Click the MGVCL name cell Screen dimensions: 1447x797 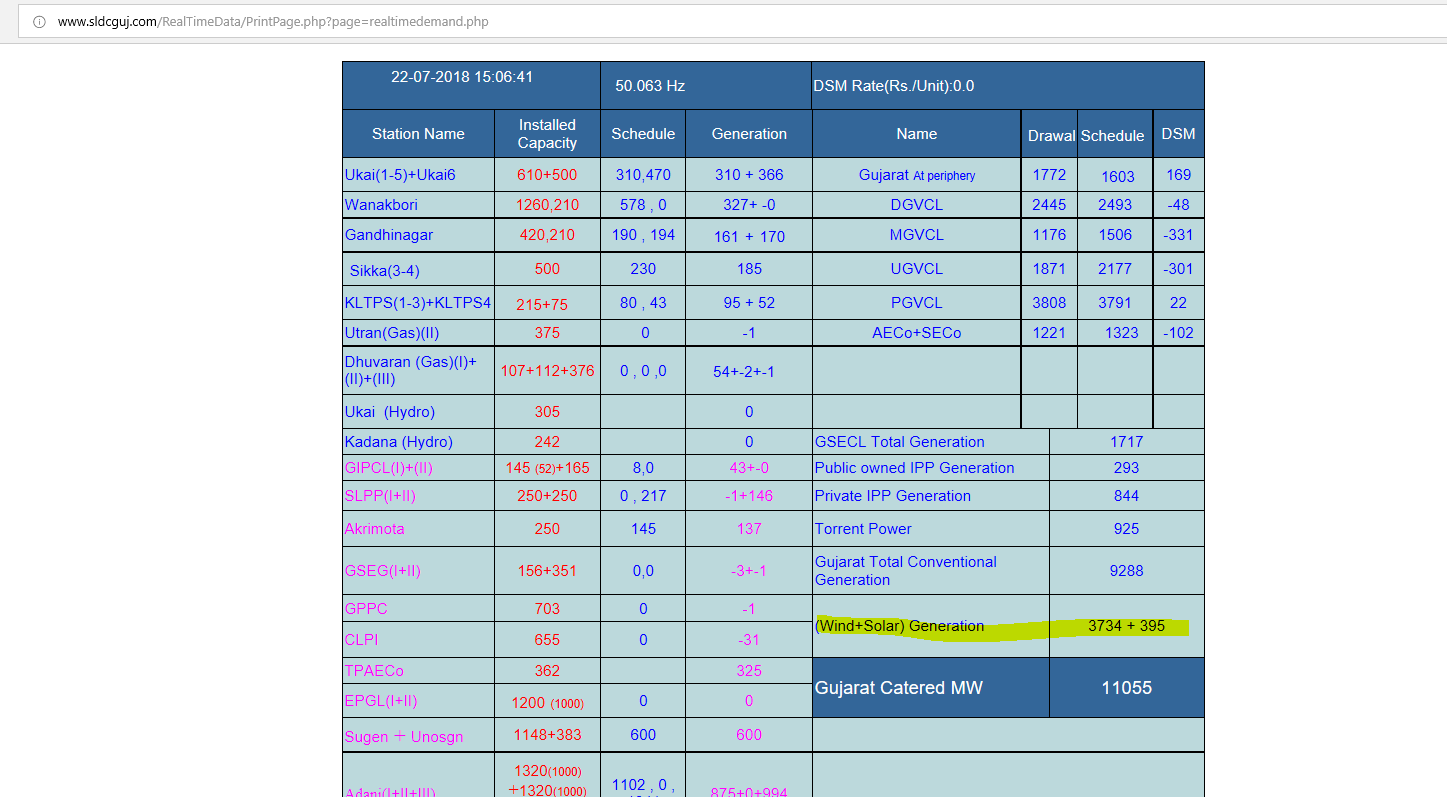[917, 235]
